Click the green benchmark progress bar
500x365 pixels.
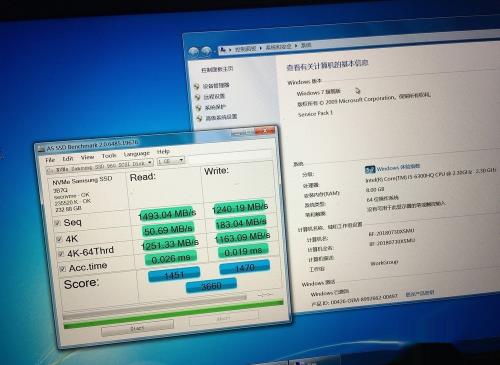click(x=173, y=314)
